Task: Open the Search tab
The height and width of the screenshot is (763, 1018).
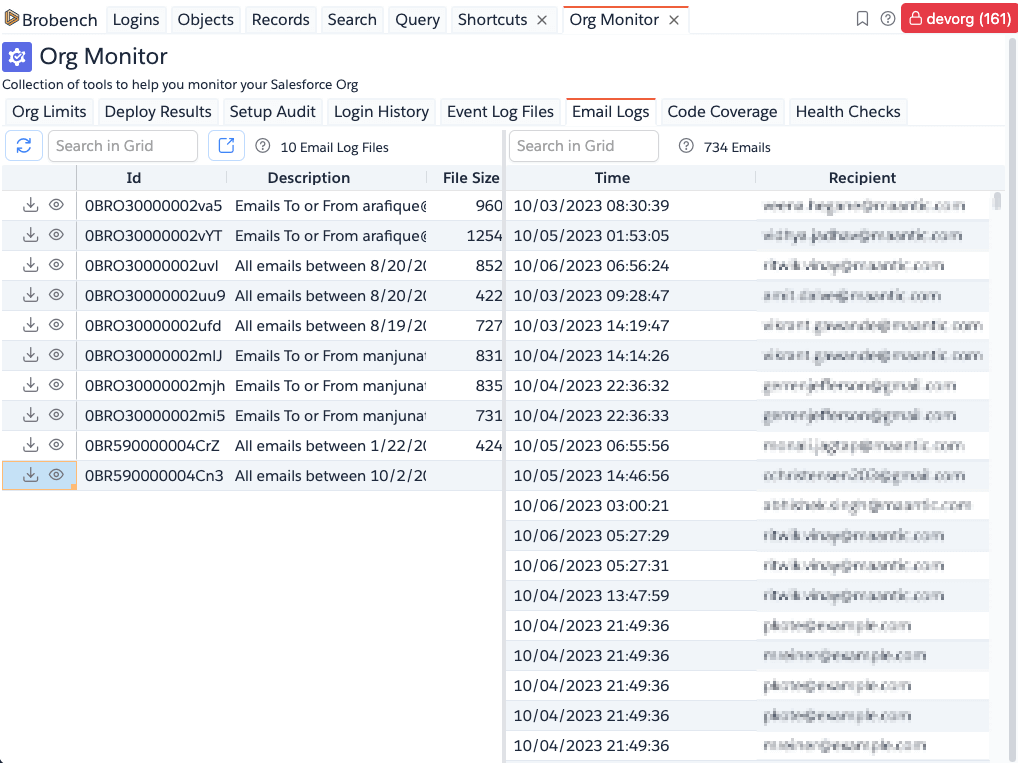Action: coord(352,19)
